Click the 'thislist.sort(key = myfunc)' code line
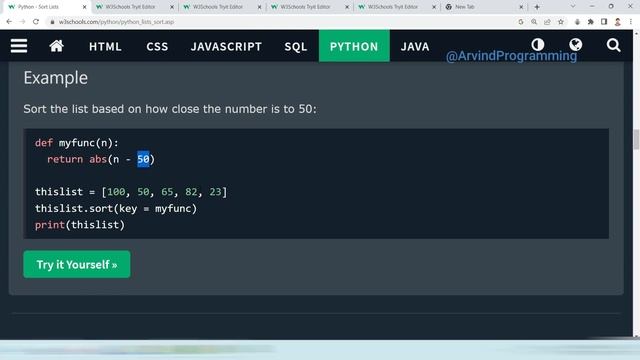This screenshot has height=360, width=640. [116, 209]
